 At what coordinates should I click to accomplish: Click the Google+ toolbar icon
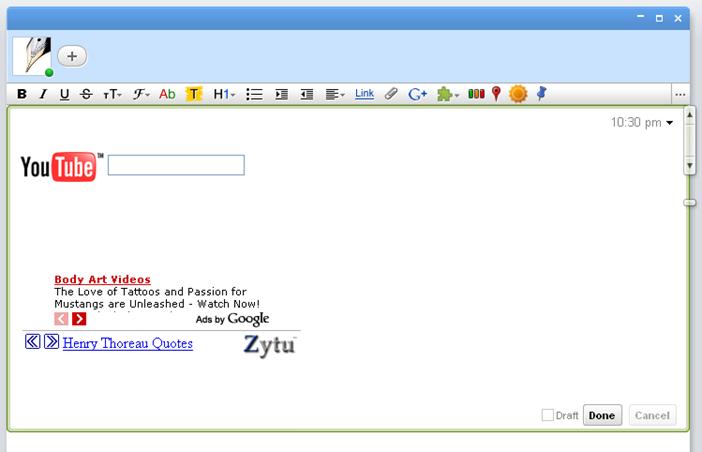point(417,94)
